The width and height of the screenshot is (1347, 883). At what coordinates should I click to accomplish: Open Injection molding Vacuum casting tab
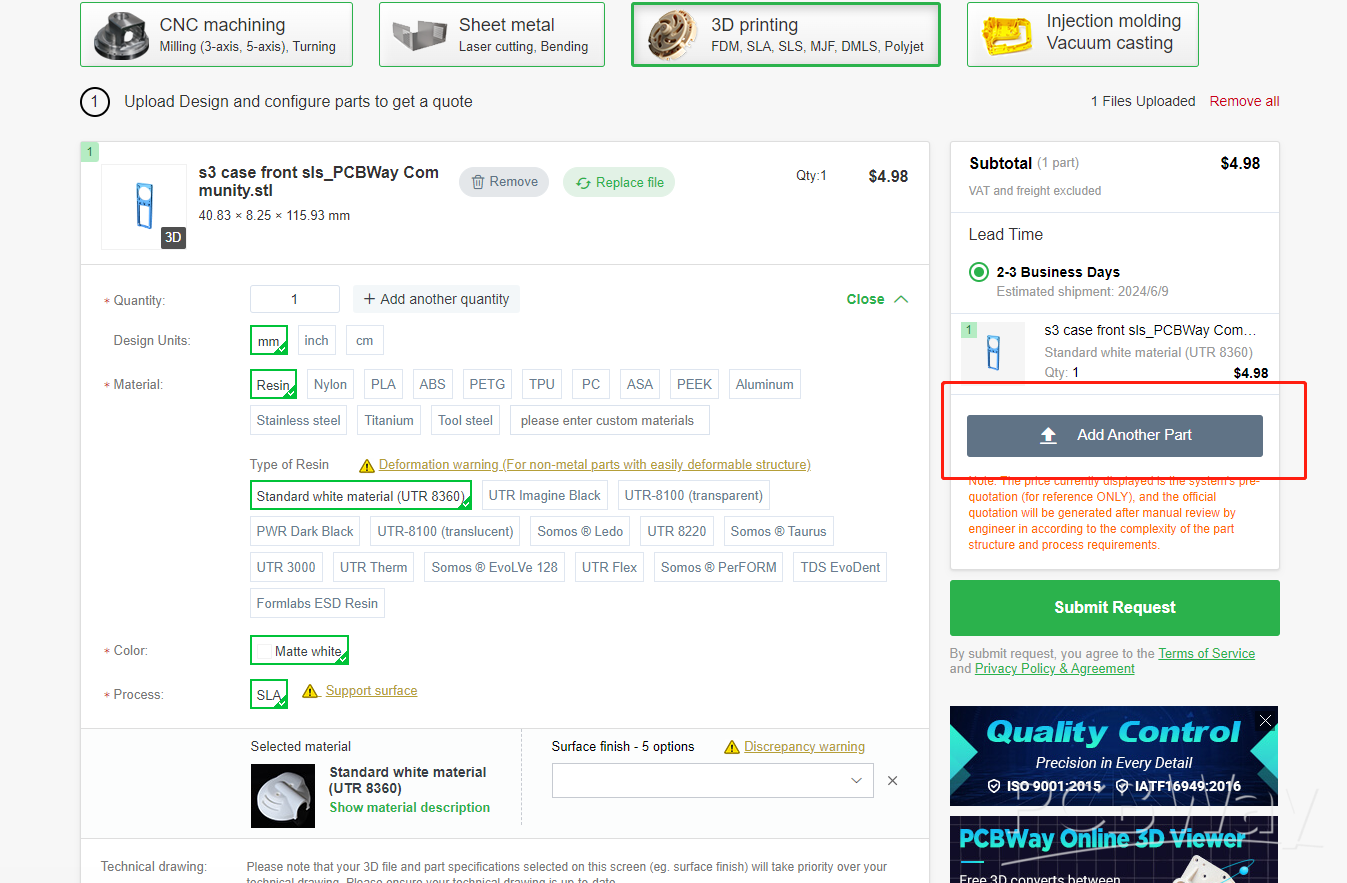click(1083, 35)
